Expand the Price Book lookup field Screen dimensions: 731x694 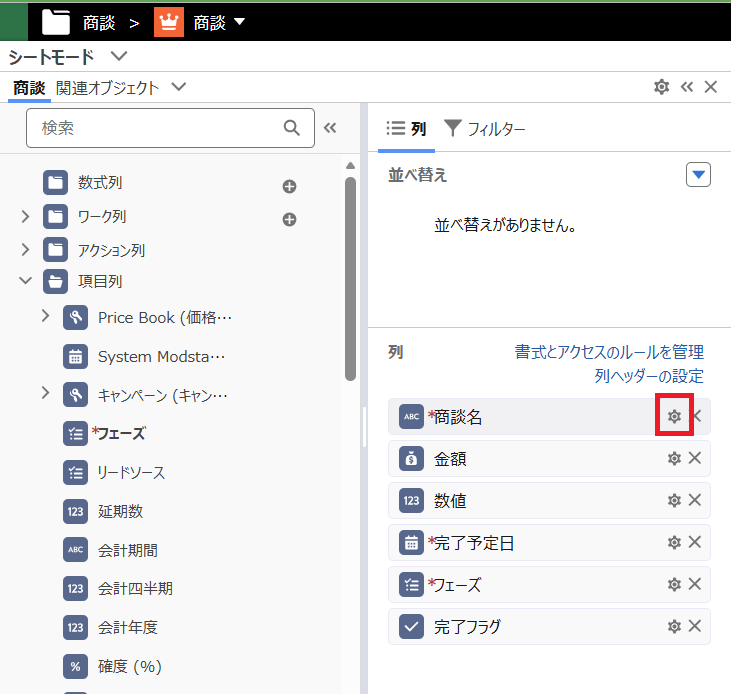pyautogui.click(x=45, y=316)
